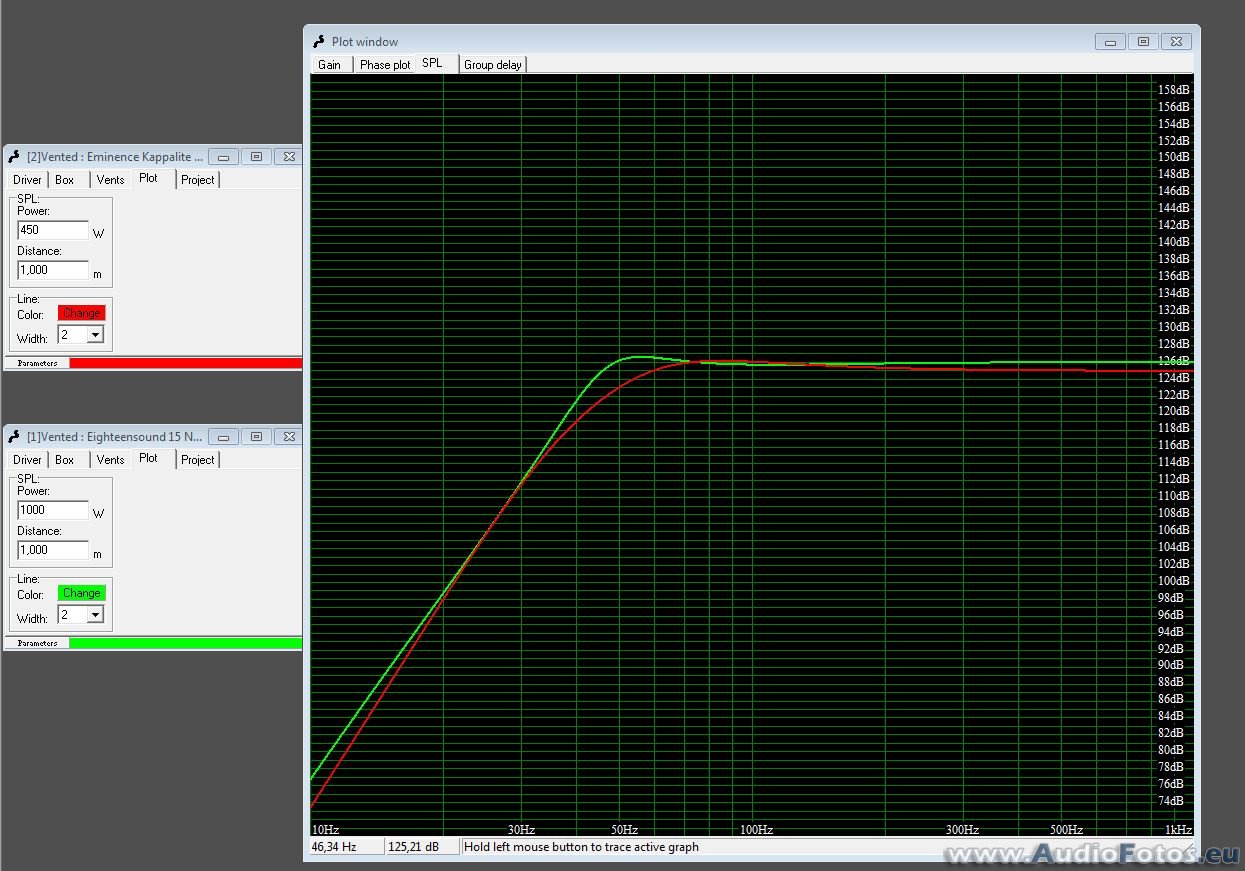Restore the Eighteensound project window
The image size is (1245, 871).
(x=256, y=436)
